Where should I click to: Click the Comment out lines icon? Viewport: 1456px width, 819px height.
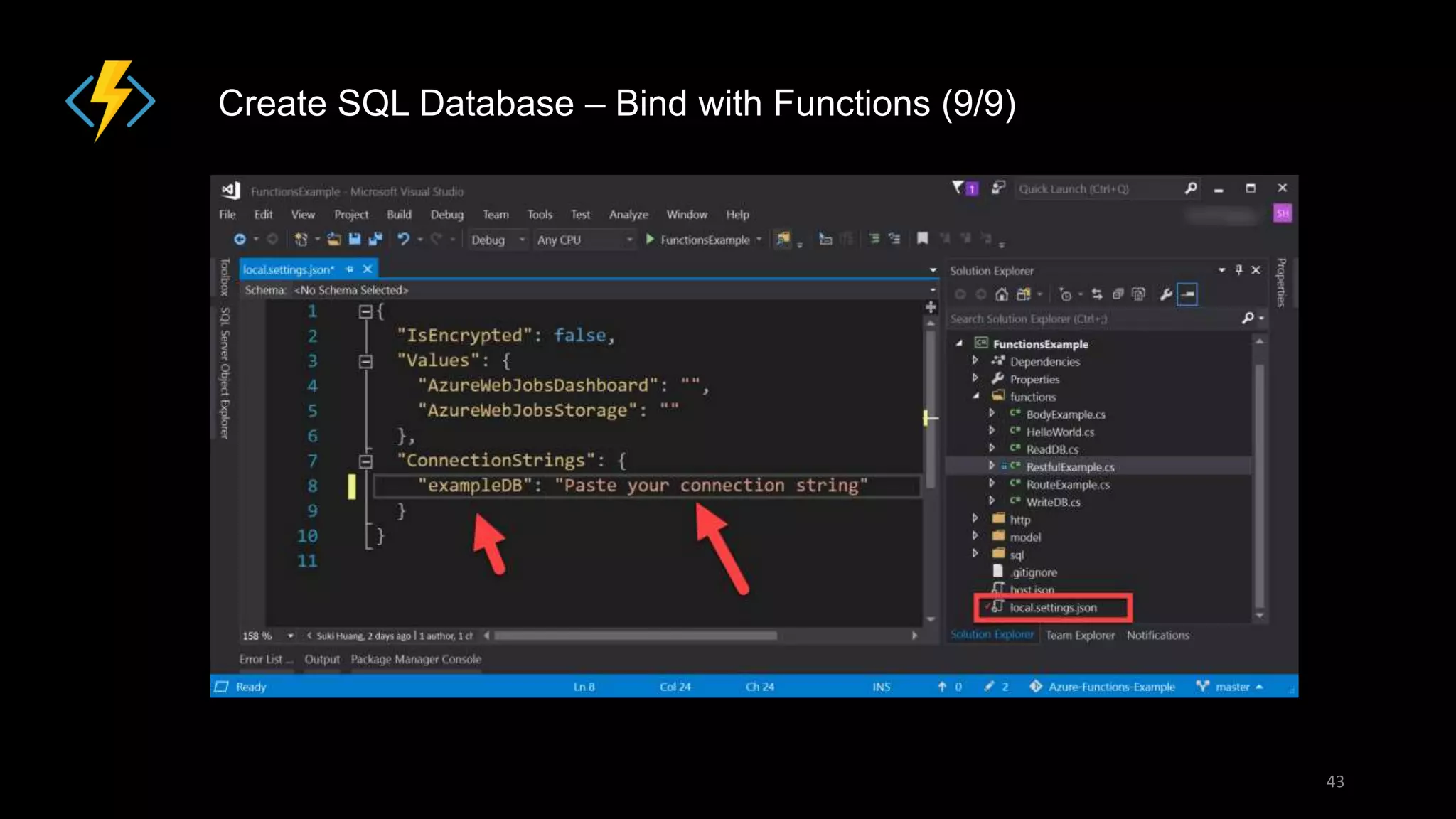coord(874,239)
